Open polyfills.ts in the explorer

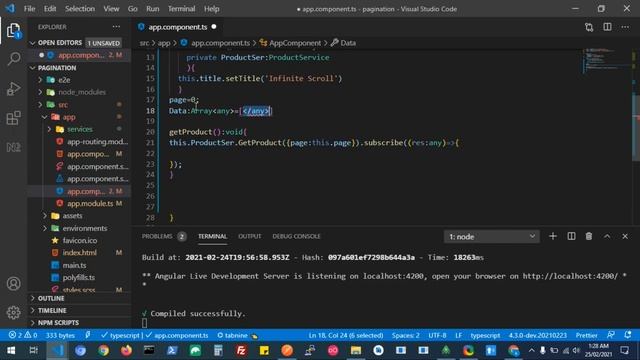pos(79,277)
